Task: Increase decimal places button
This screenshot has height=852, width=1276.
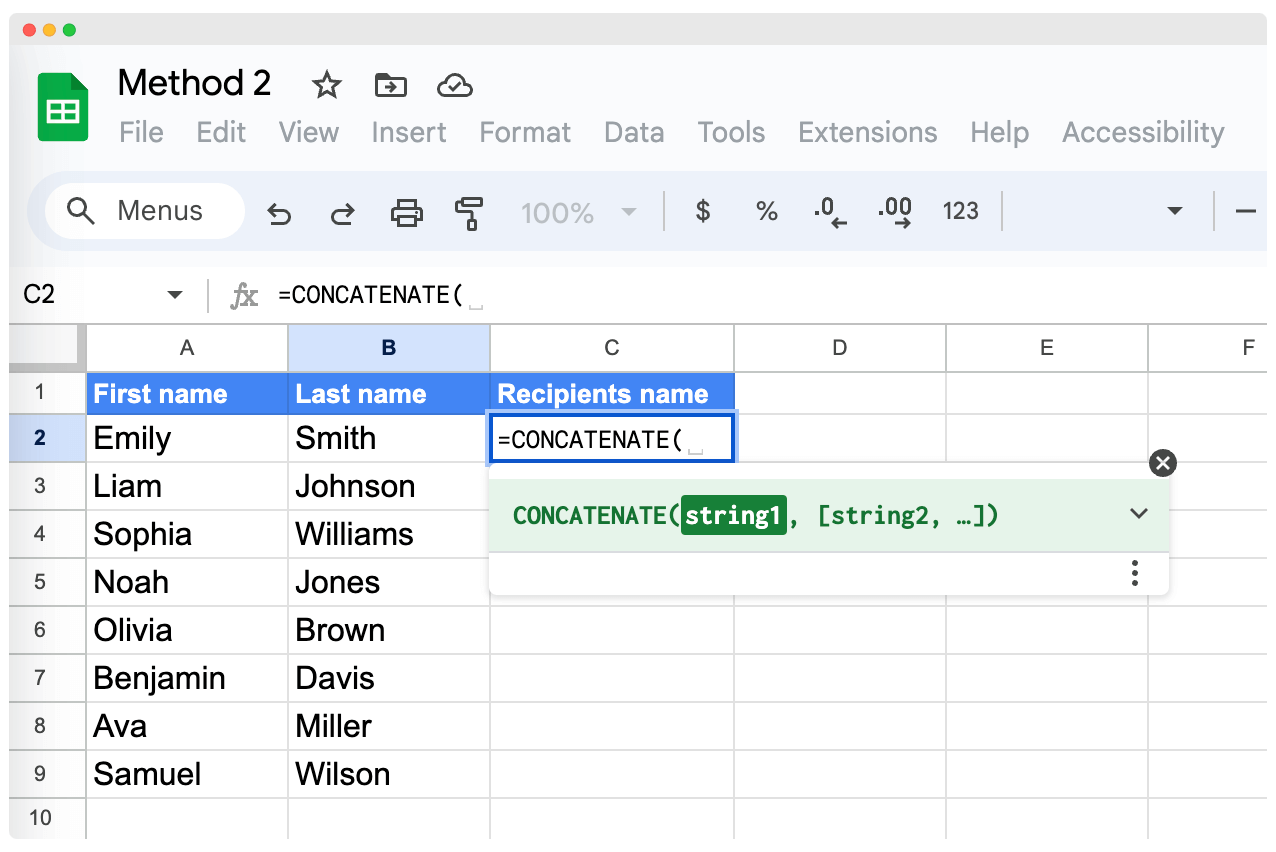Action: [x=894, y=211]
